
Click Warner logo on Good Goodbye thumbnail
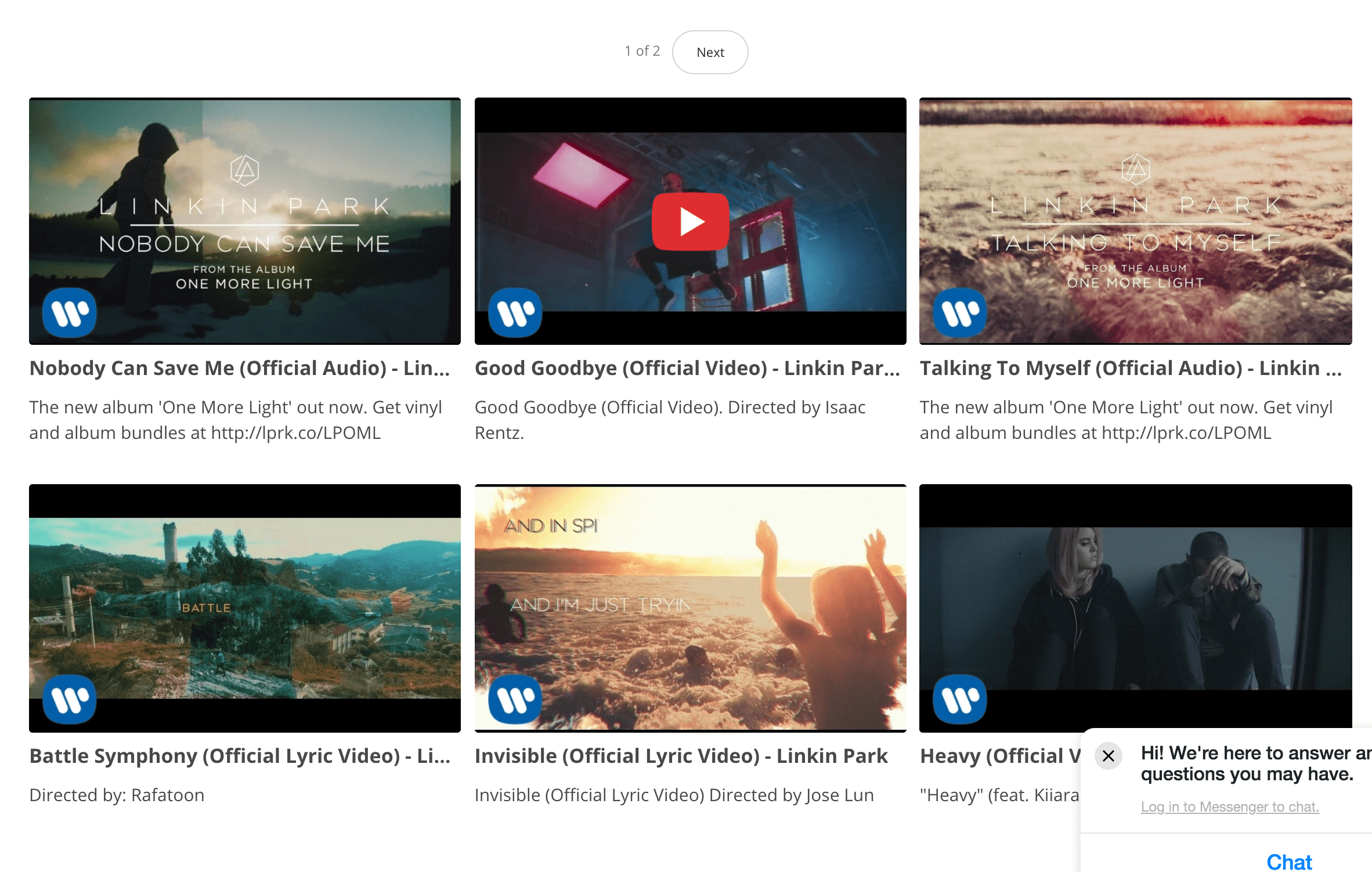pos(515,313)
